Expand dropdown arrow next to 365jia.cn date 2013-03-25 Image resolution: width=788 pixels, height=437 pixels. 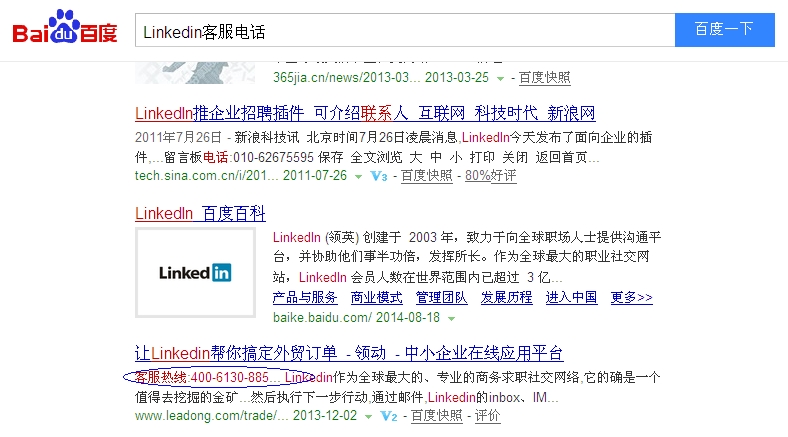[x=501, y=78]
